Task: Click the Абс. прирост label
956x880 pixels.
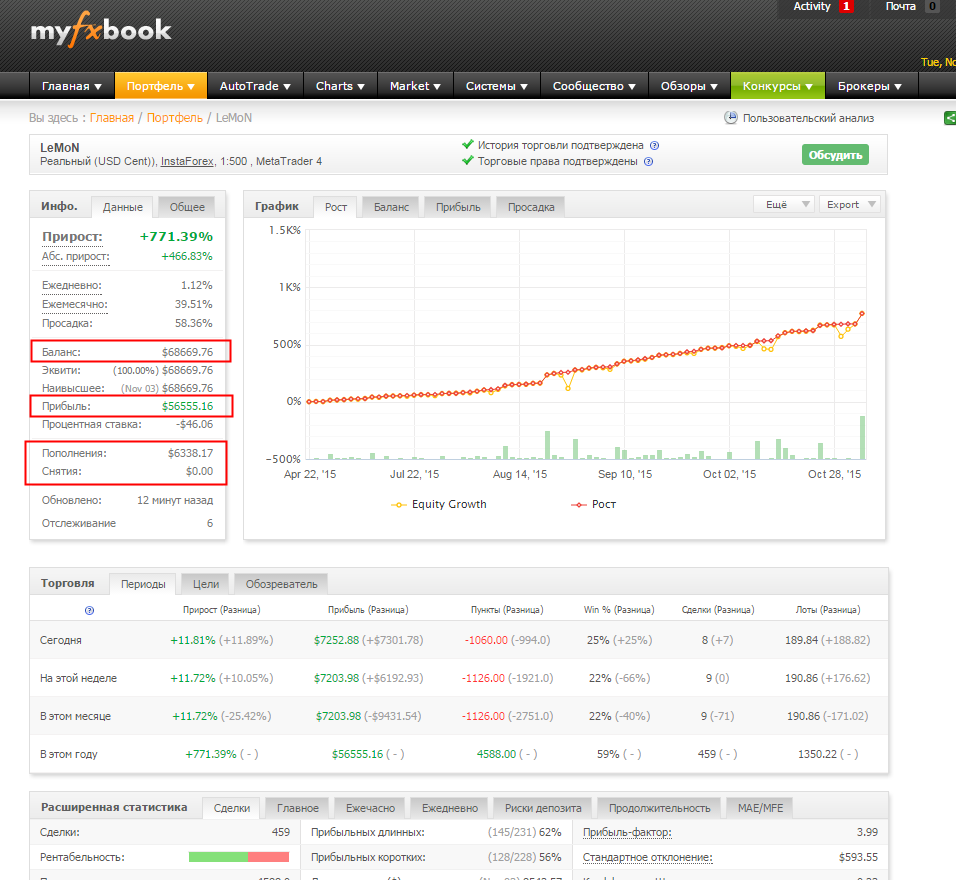Action: (76, 256)
